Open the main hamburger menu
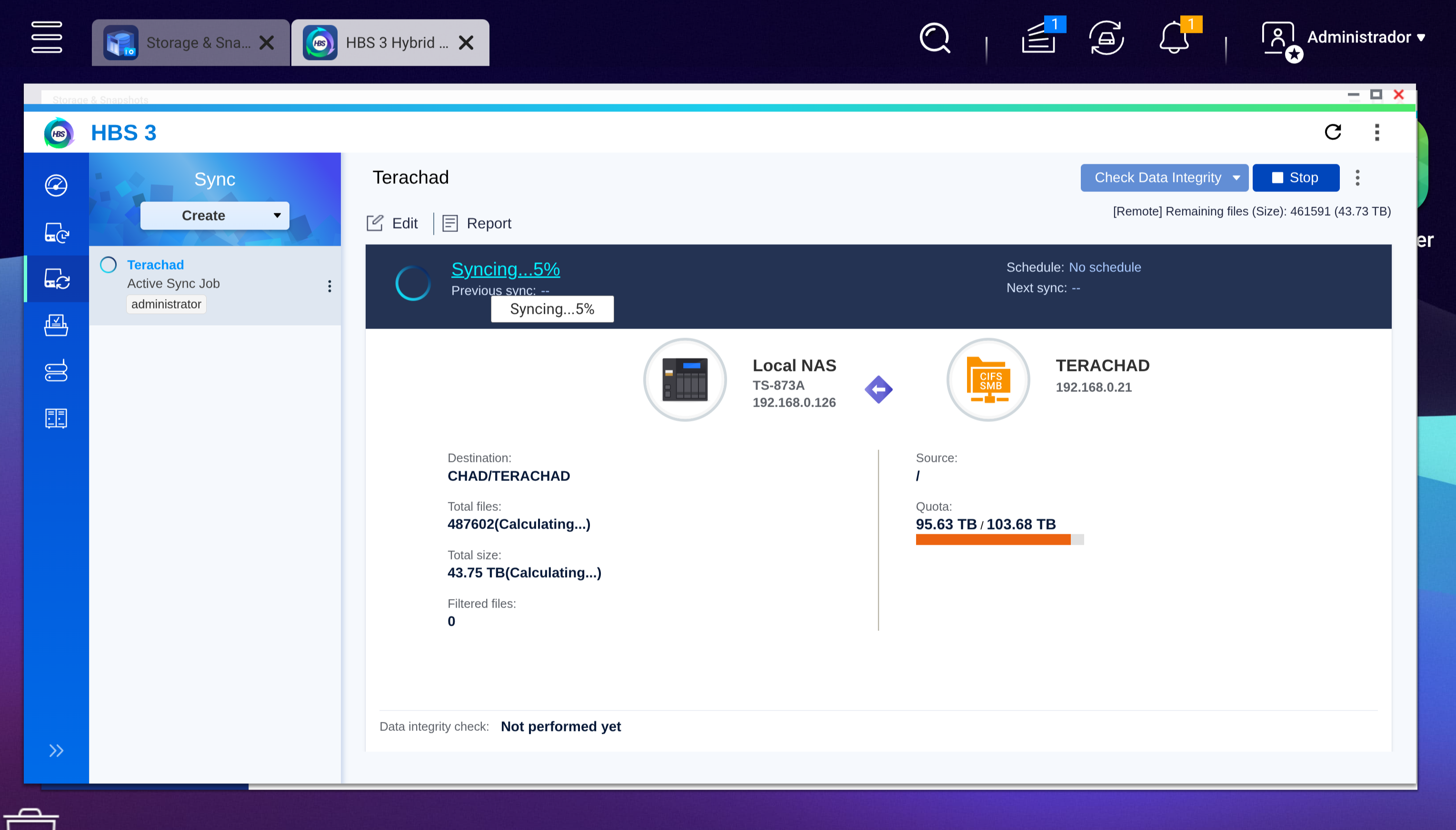The height and width of the screenshot is (830, 1456). (47, 38)
